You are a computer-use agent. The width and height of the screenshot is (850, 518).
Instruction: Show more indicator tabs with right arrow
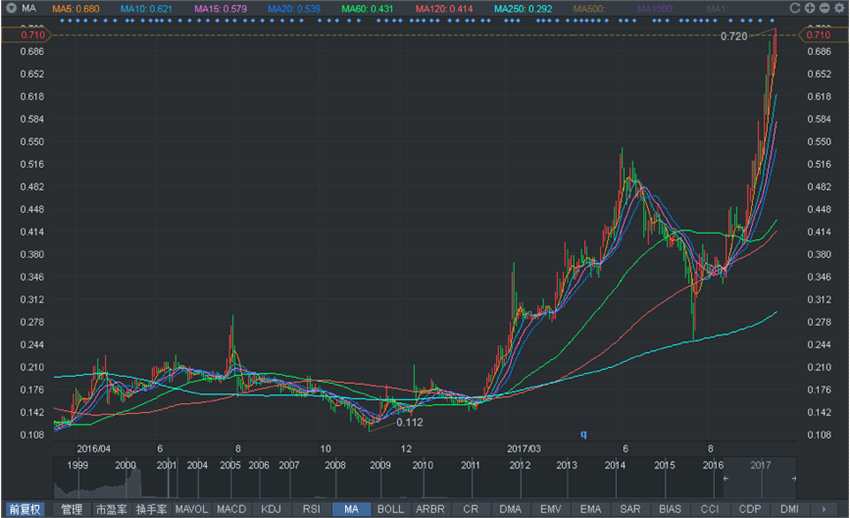824,509
